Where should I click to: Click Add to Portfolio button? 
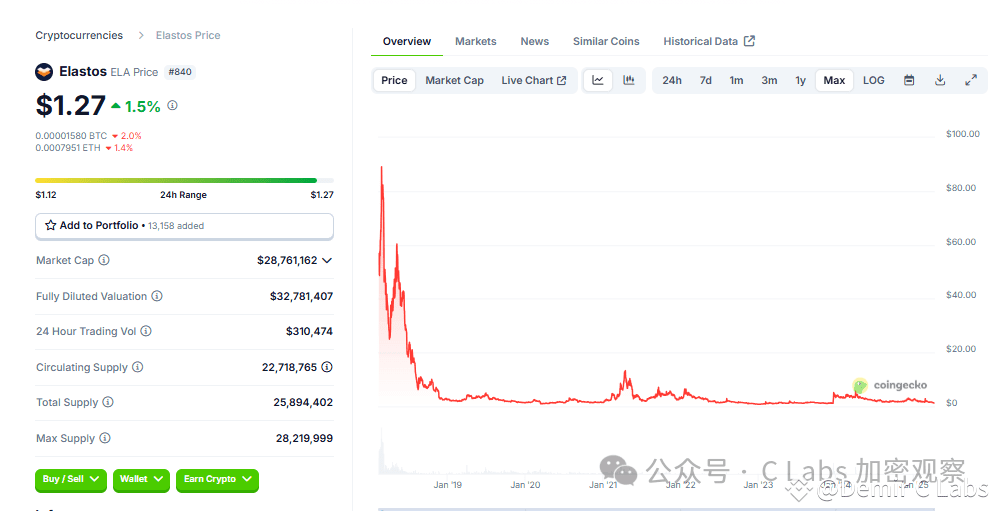pyautogui.click(x=184, y=226)
